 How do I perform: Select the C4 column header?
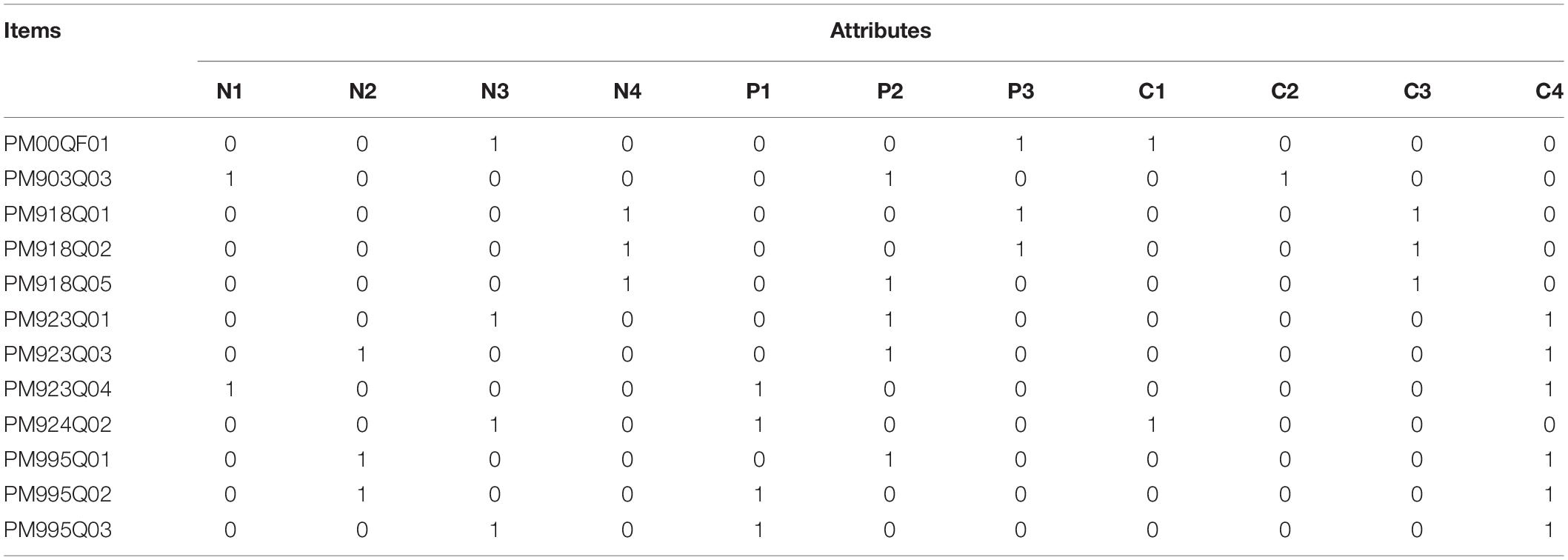tap(1549, 91)
